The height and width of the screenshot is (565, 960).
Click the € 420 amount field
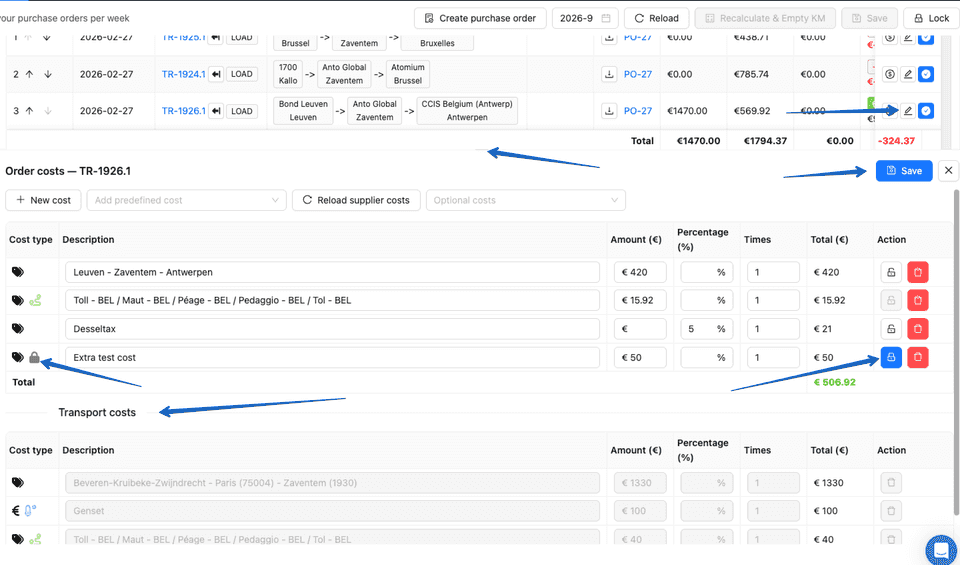[640, 272]
